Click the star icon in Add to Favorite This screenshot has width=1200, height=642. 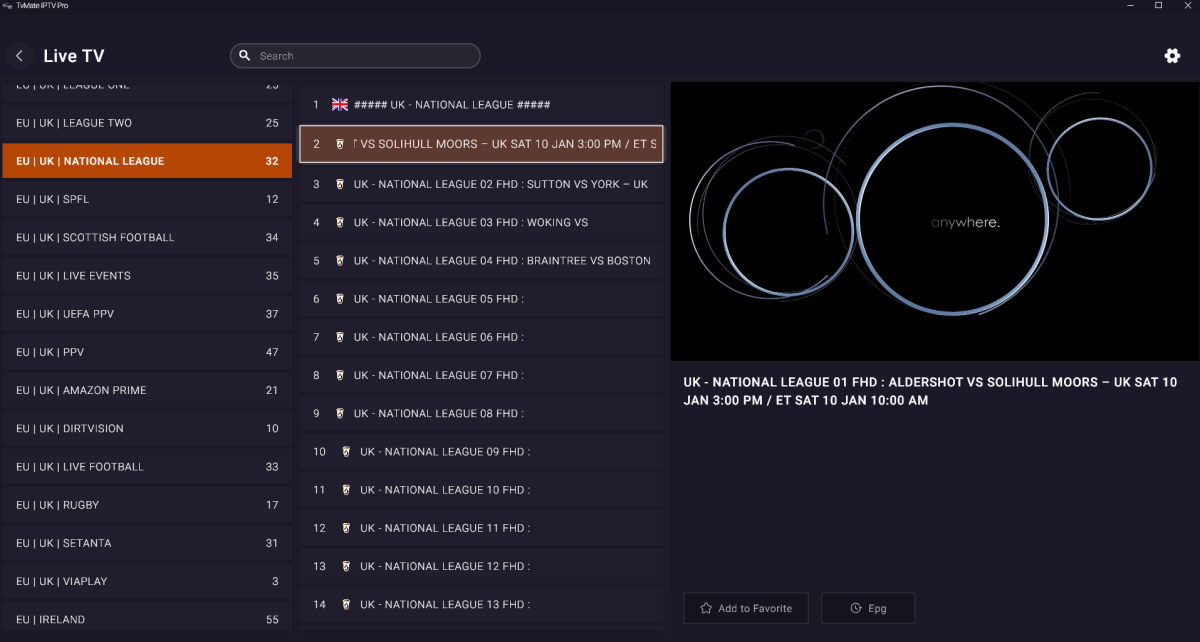point(706,608)
